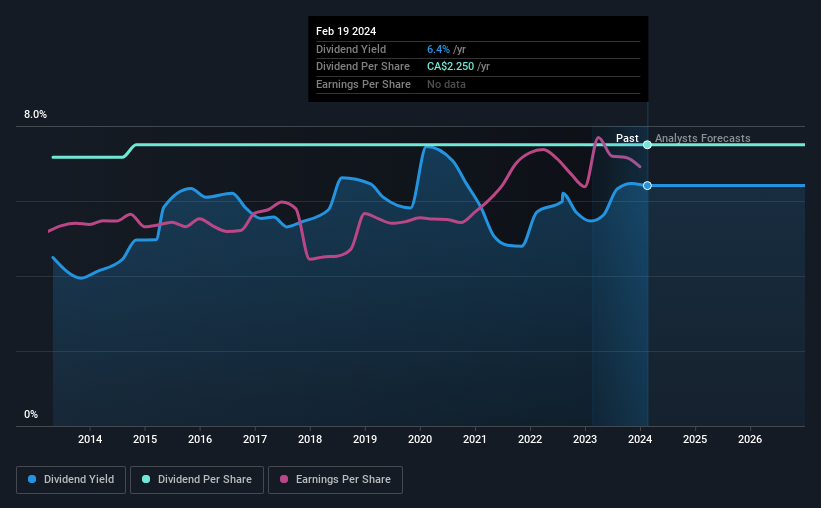The height and width of the screenshot is (508, 821).
Task: Click the 2024 x-axis label
Action: pyautogui.click(x=640, y=439)
